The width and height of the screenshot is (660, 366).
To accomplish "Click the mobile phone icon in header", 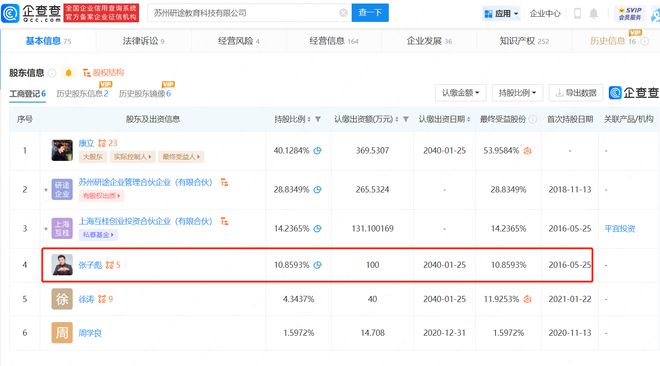I will (x=578, y=13).
